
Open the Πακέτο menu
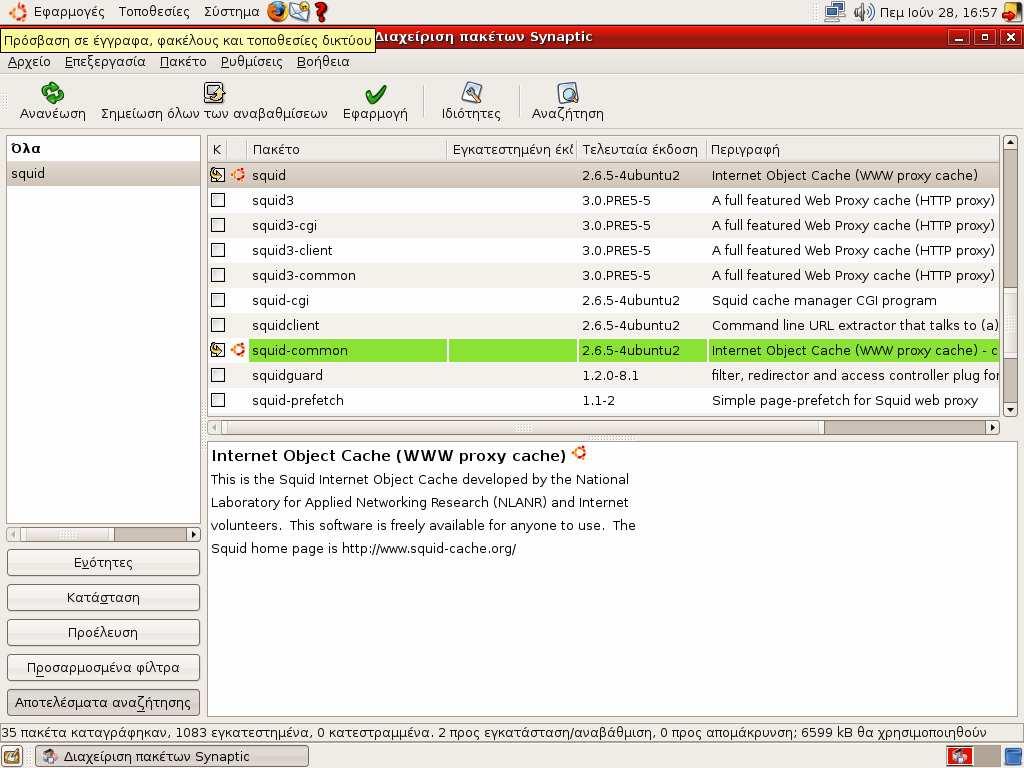tap(183, 61)
